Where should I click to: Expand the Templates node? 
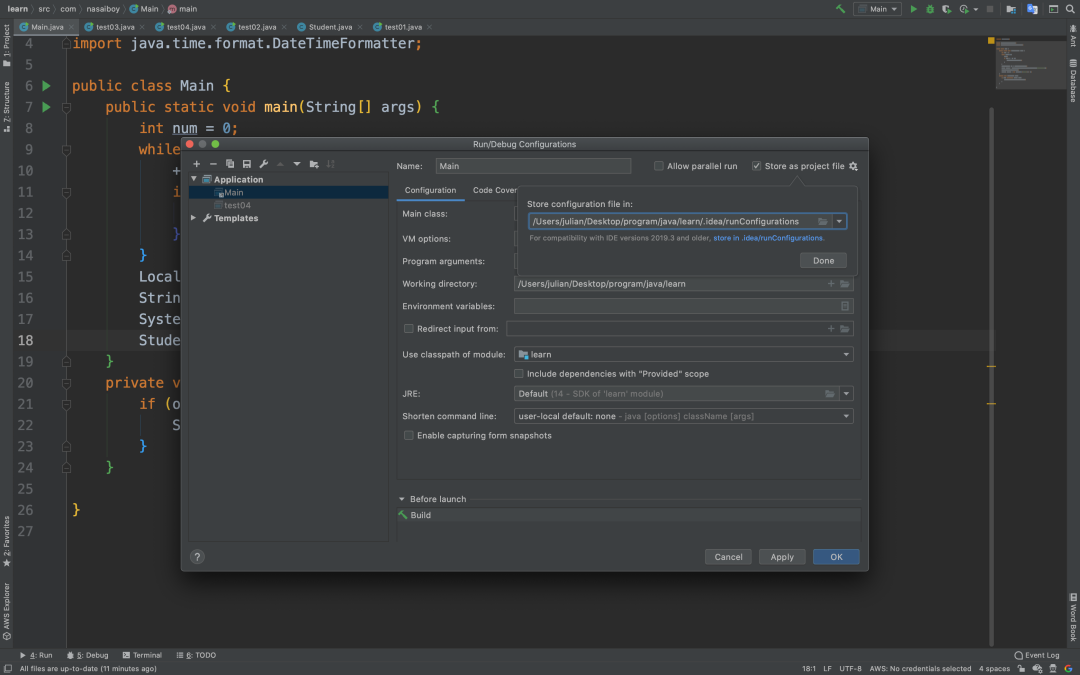click(192, 217)
